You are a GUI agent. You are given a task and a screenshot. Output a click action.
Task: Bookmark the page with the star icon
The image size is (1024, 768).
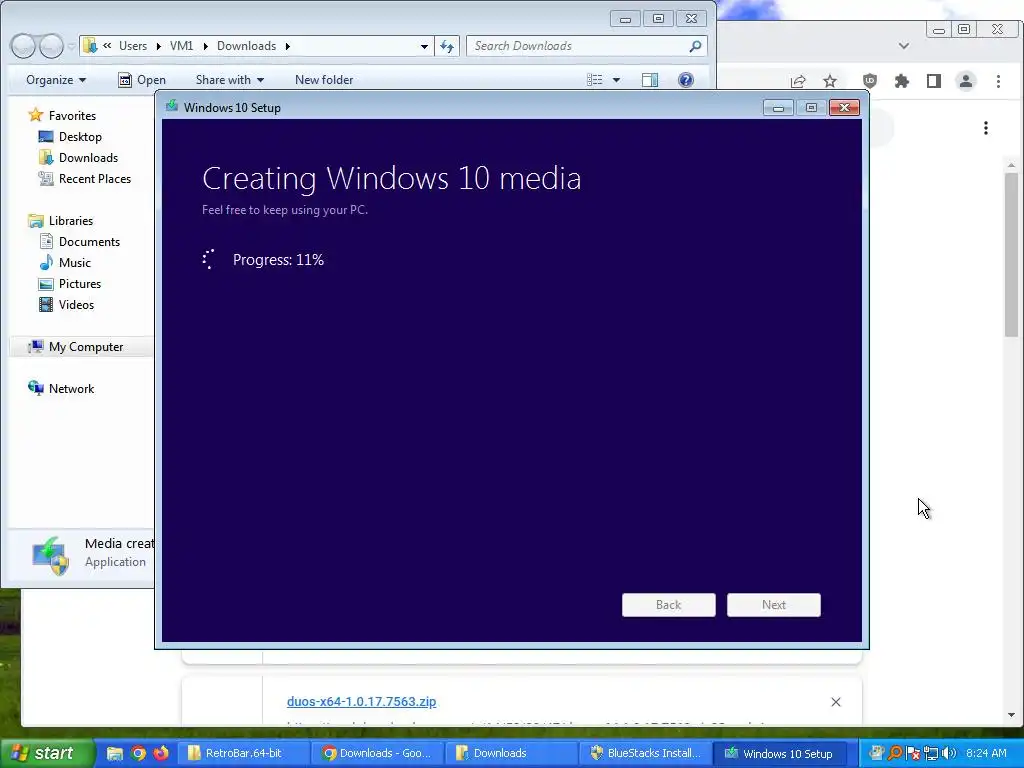point(829,81)
